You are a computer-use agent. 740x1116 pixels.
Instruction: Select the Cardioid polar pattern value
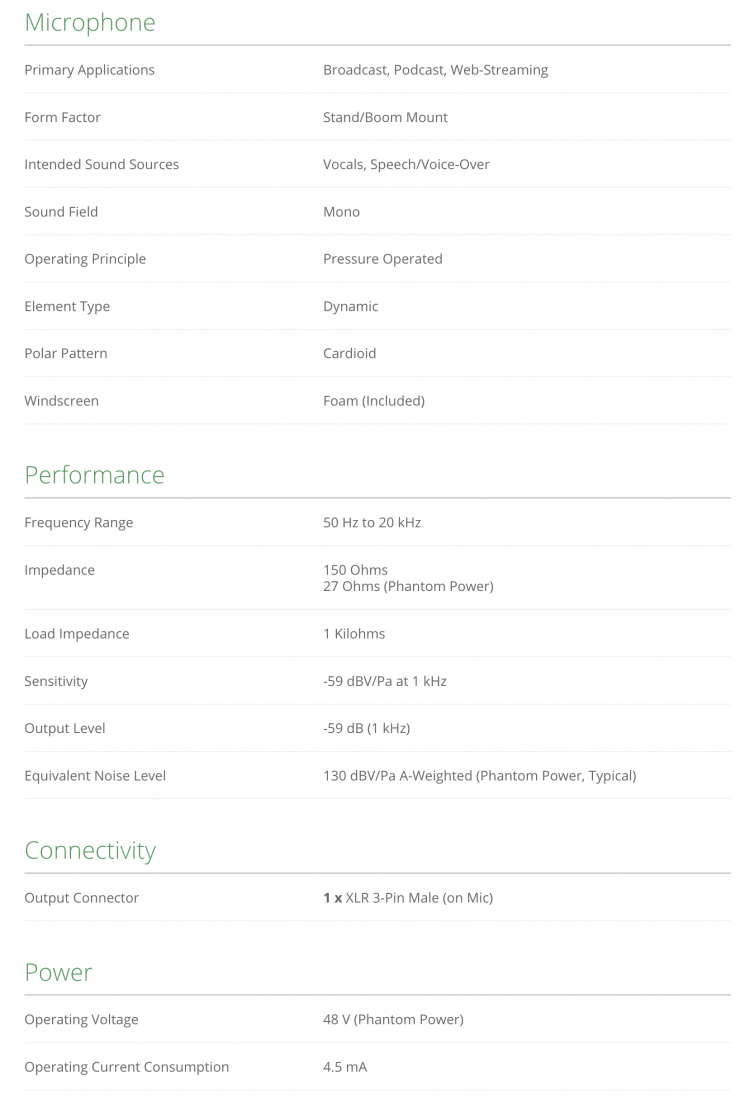pyautogui.click(x=349, y=353)
